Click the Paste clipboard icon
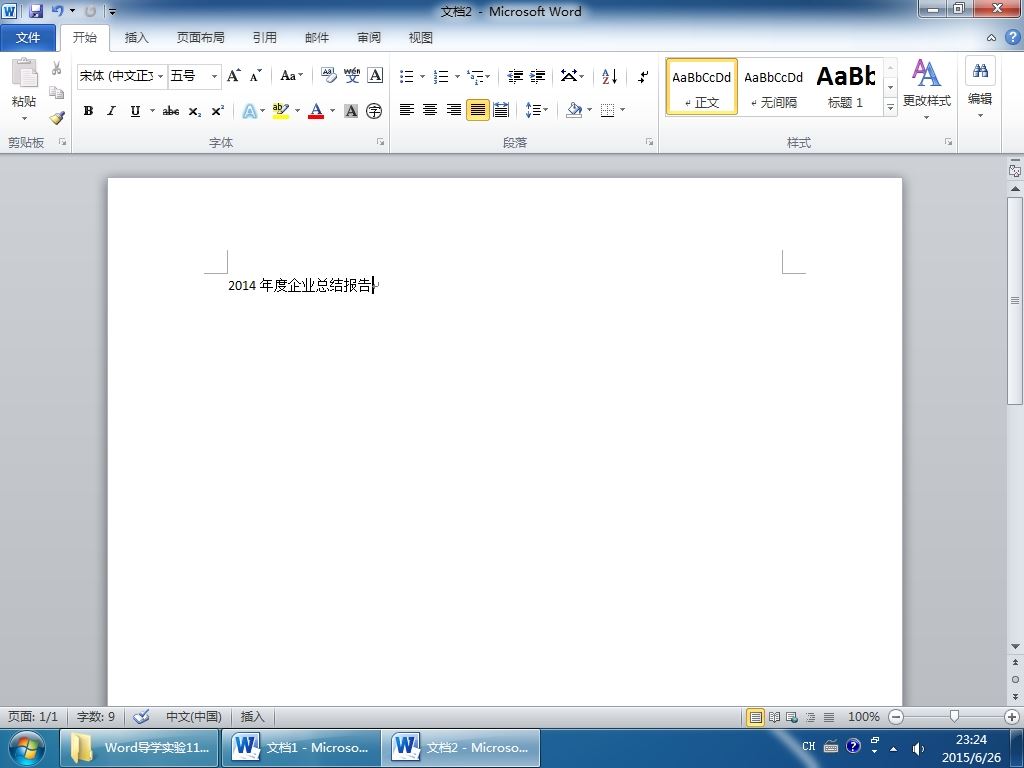 [x=24, y=73]
